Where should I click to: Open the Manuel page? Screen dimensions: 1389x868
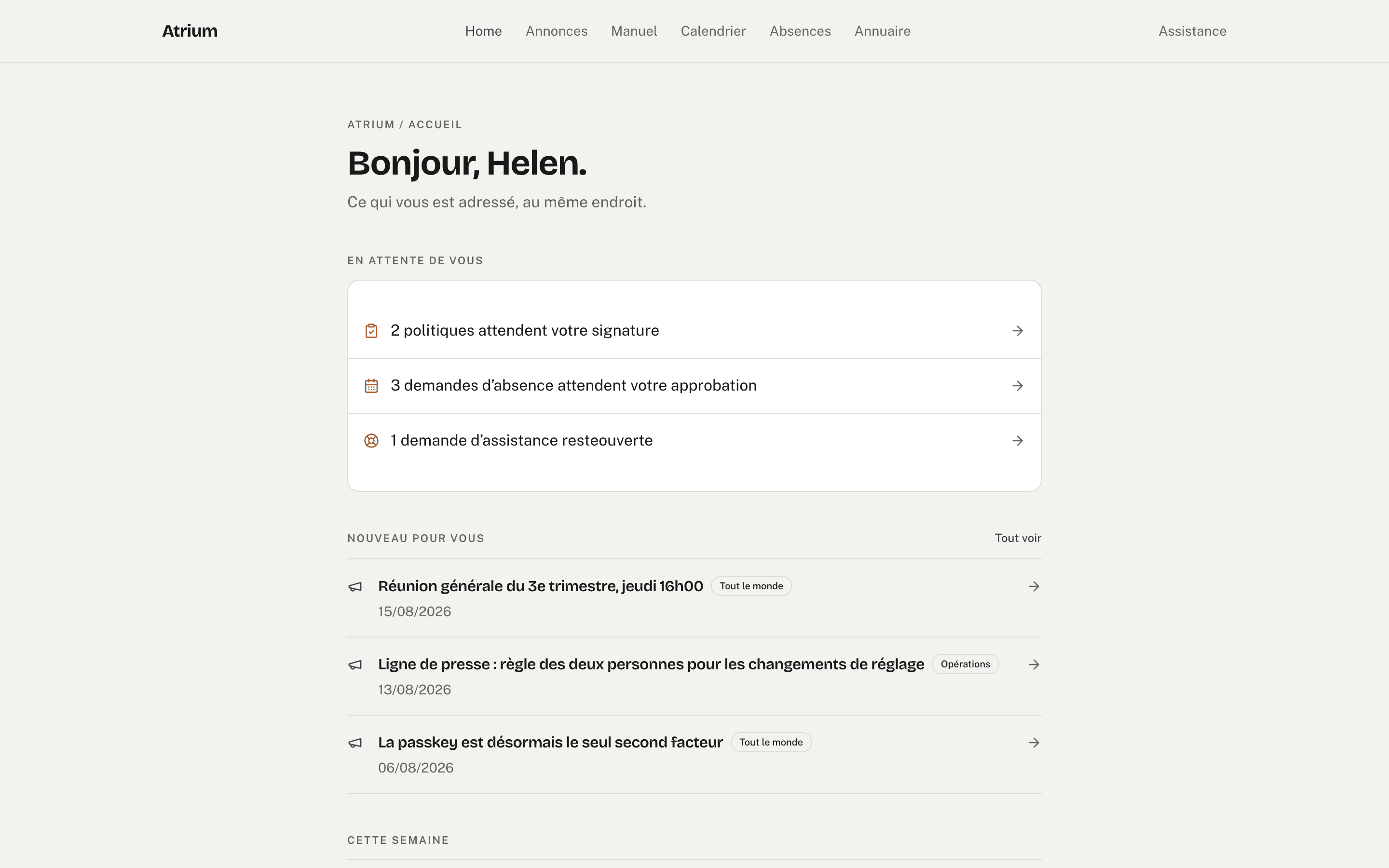click(634, 31)
